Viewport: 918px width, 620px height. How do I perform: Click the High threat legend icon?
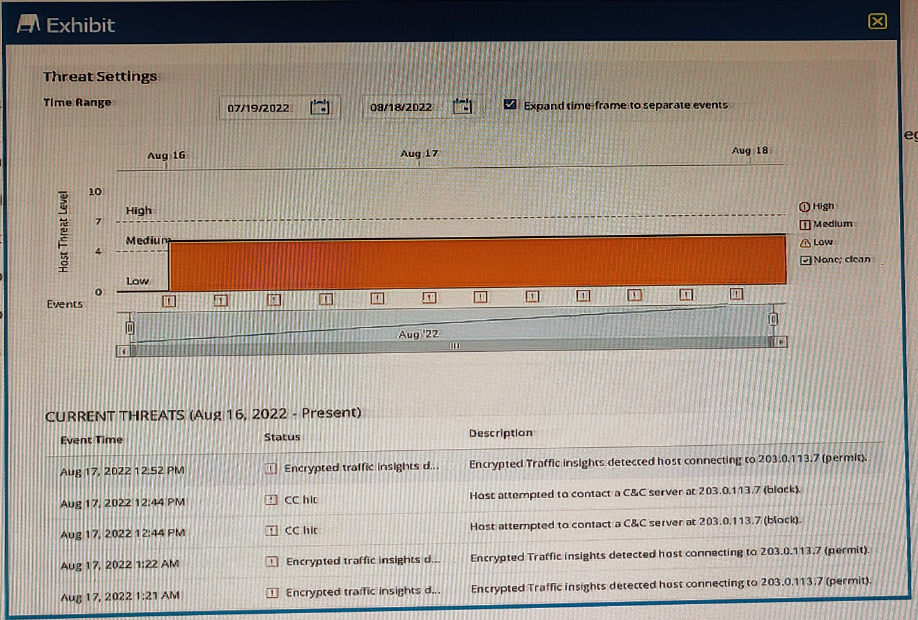point(804,206)
